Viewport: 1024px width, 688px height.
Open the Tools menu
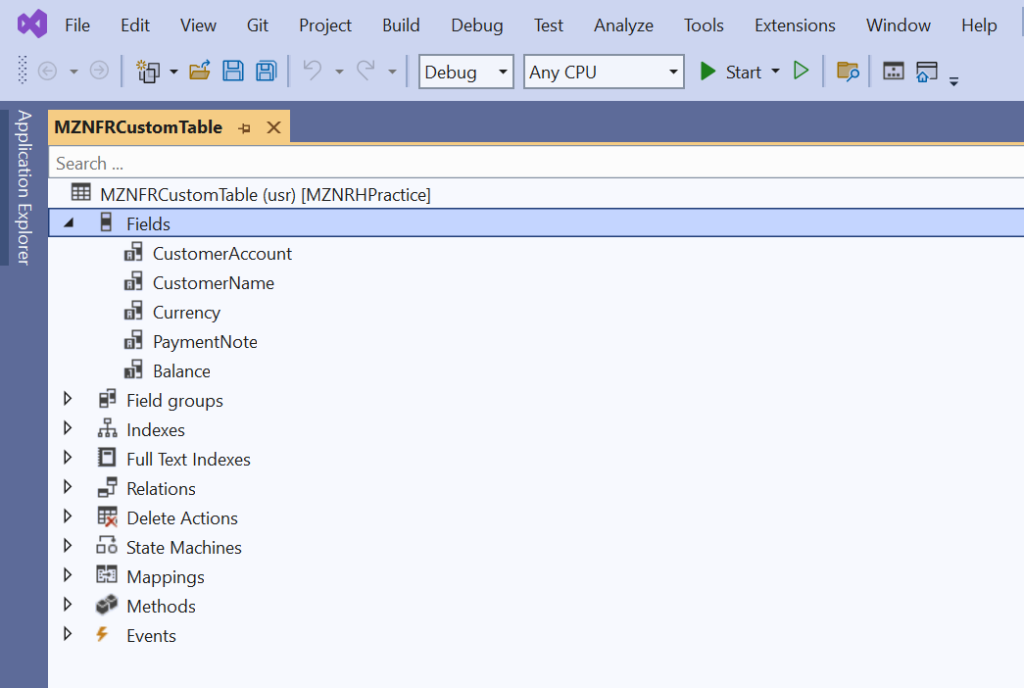pyautogui.click(x=703, y=25)
